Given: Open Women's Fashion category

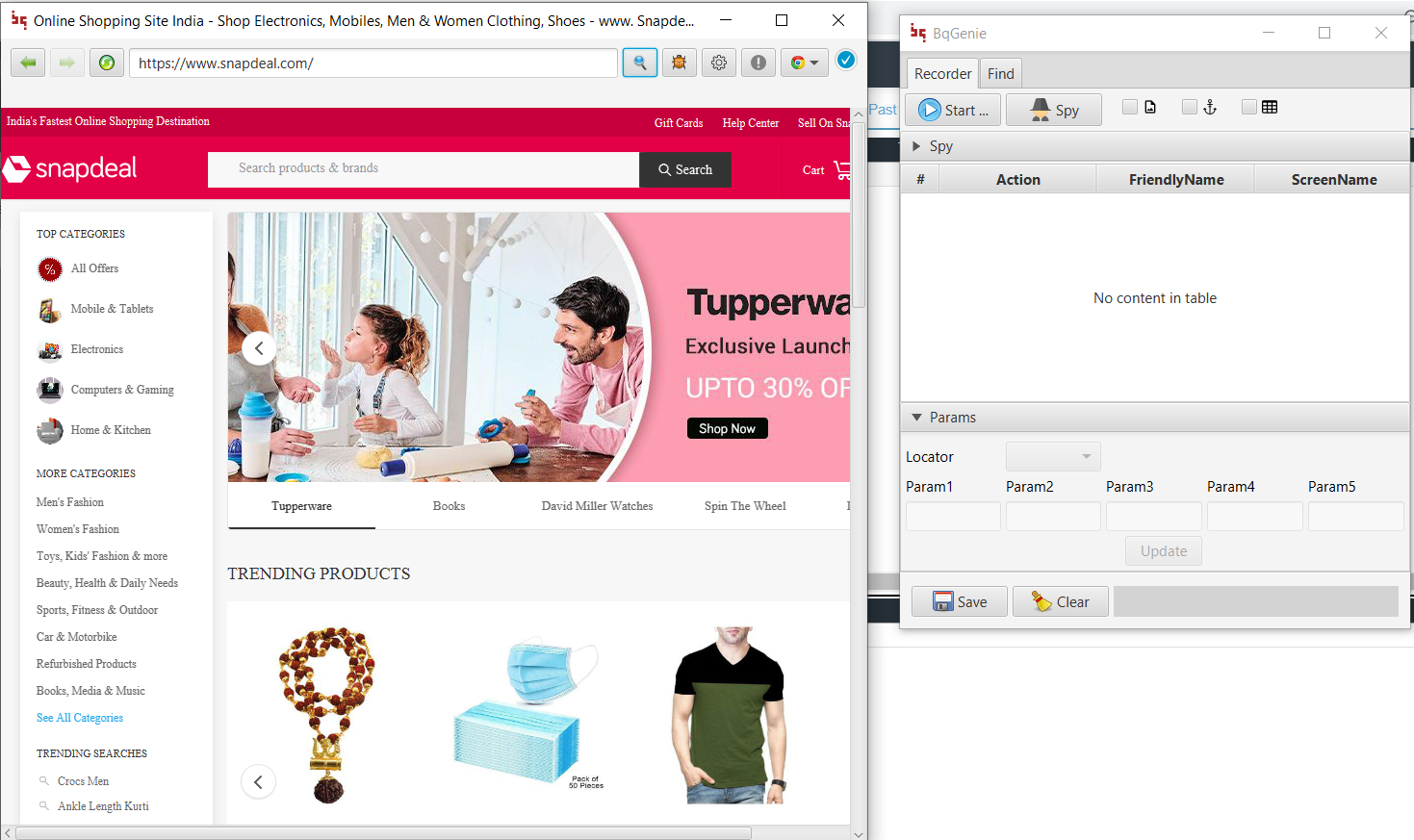Looking at the screenshot, I should 78,529.
